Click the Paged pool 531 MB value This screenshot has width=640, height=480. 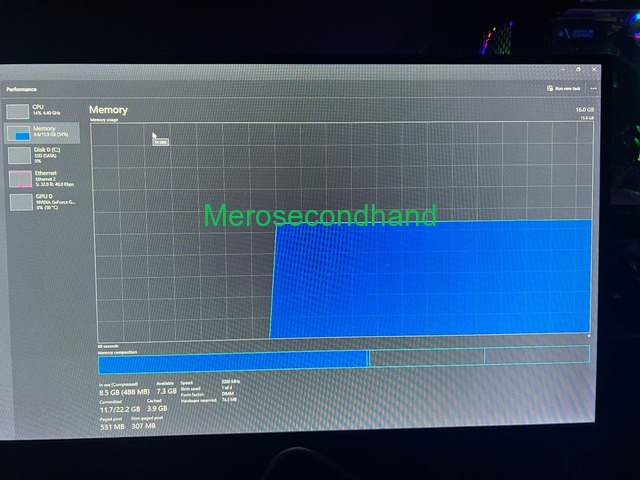(x=112, y=427)
